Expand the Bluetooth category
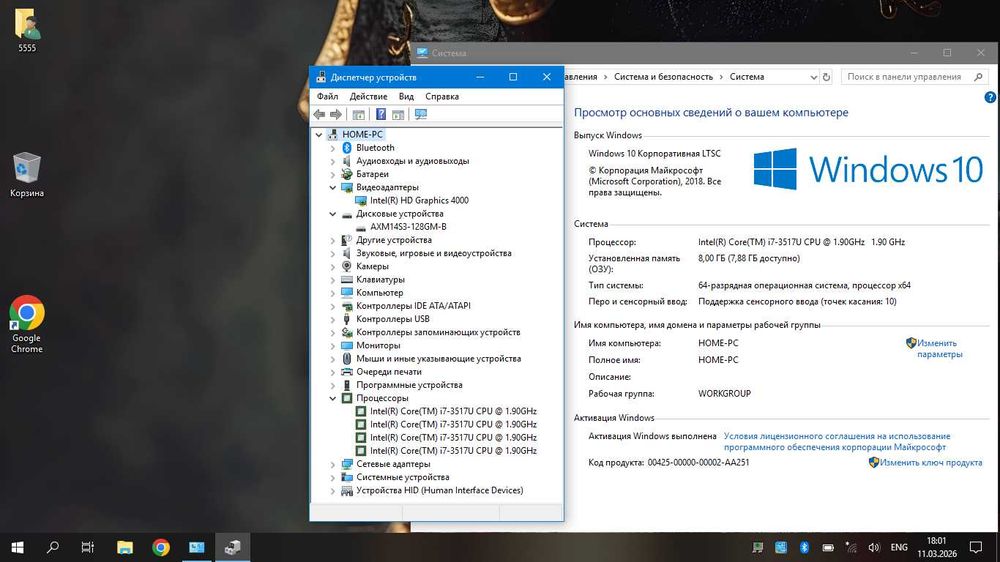The height and width of the screenshot is (562, 1000). pyautogui.click(x=332, y=148)
